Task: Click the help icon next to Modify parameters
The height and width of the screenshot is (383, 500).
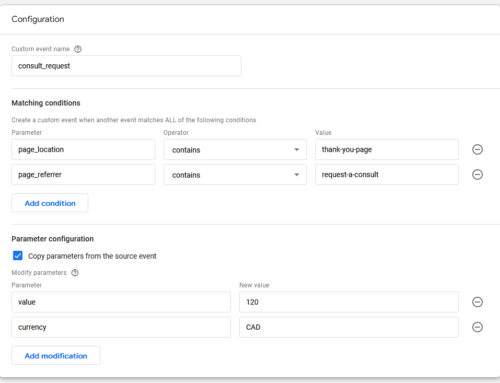Action: click(x=75, y=273)
